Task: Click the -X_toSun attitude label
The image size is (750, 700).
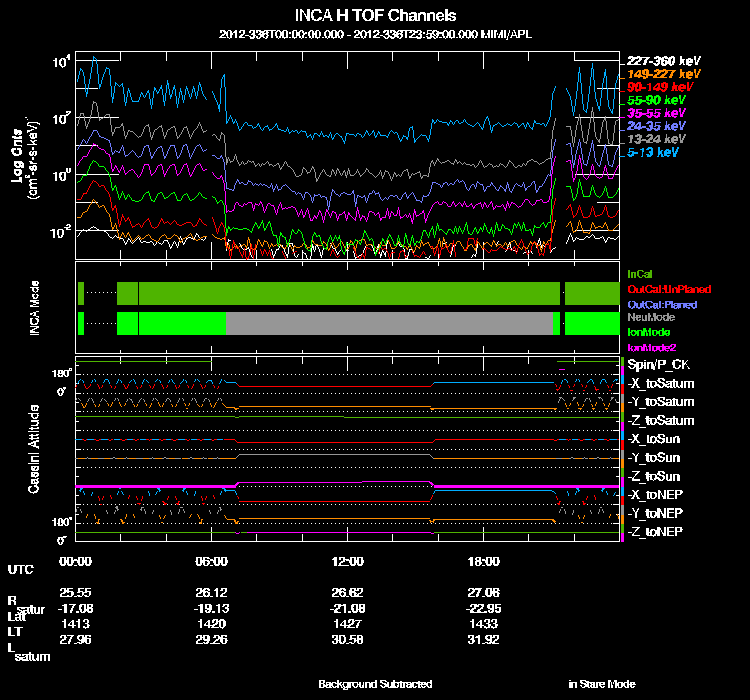Action: click(653, 439)
